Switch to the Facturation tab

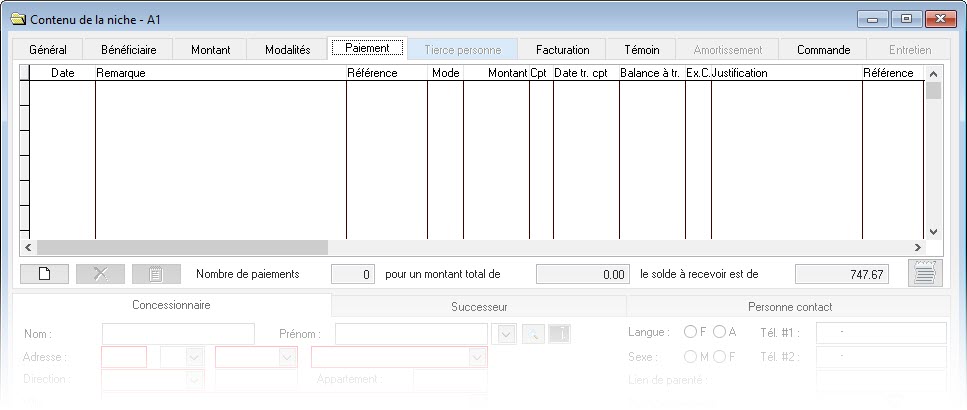[x=562, y=49]
